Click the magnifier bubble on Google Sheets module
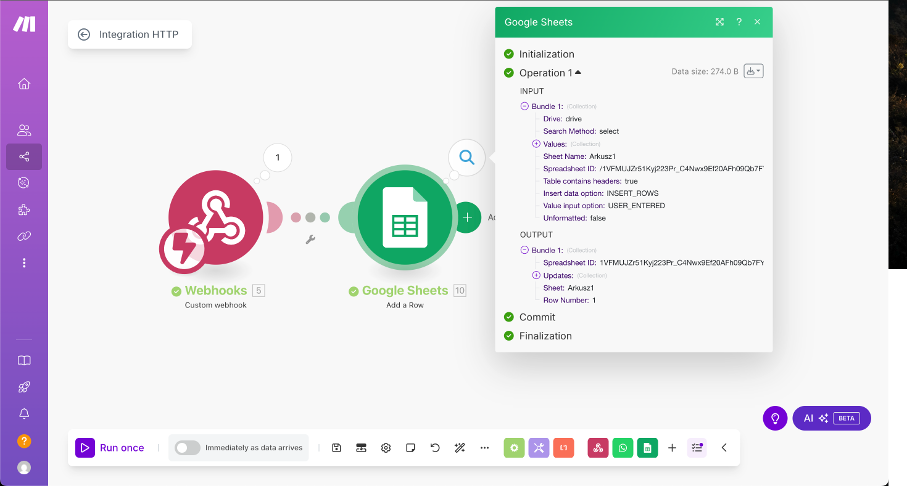Viewport: 908px width, 486px height. pyautogui.click(x=467, y=157)
